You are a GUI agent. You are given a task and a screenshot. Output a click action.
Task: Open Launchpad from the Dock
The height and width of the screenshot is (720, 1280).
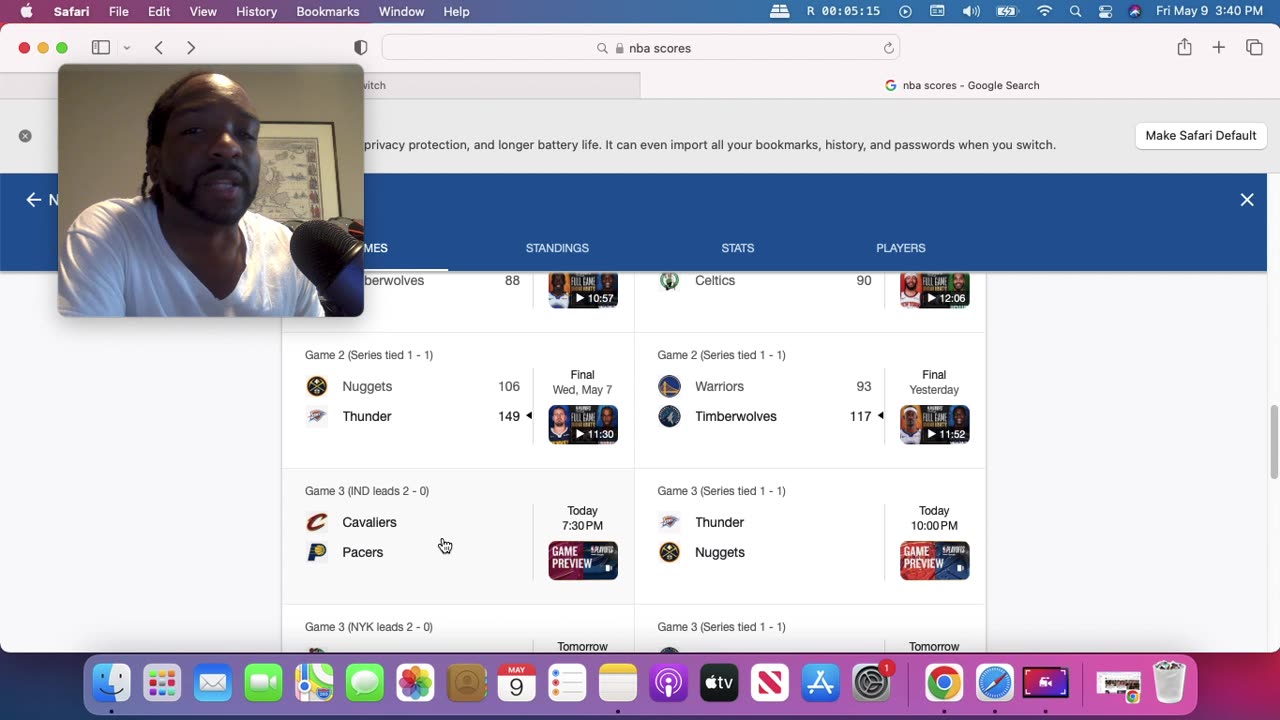click(162, 683)
